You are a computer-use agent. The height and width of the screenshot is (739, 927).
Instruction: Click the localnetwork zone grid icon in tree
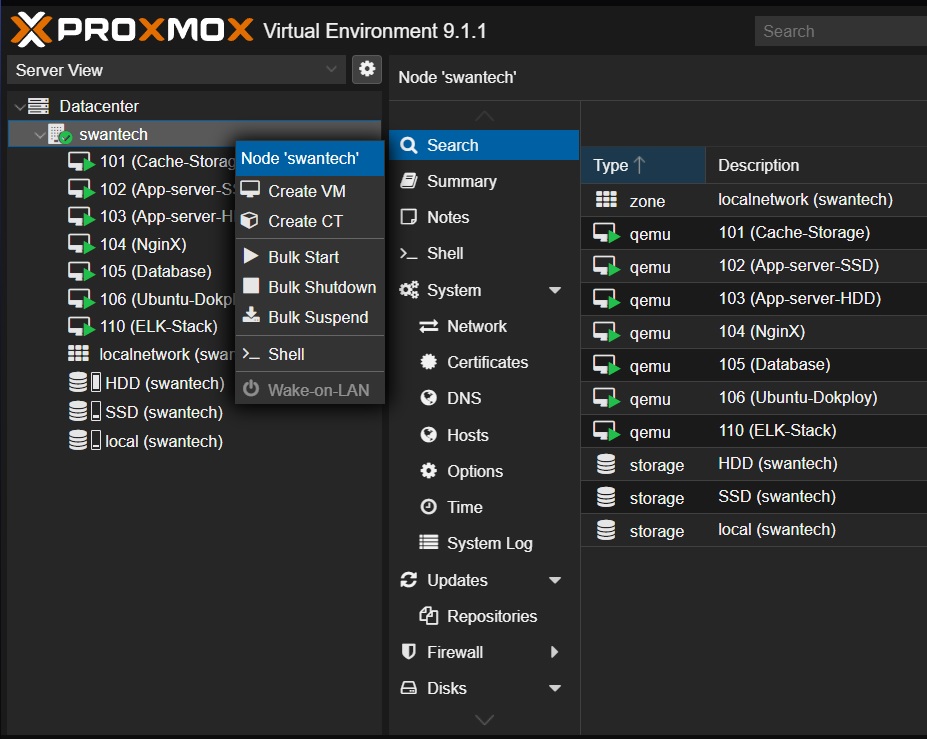point(78,354)
